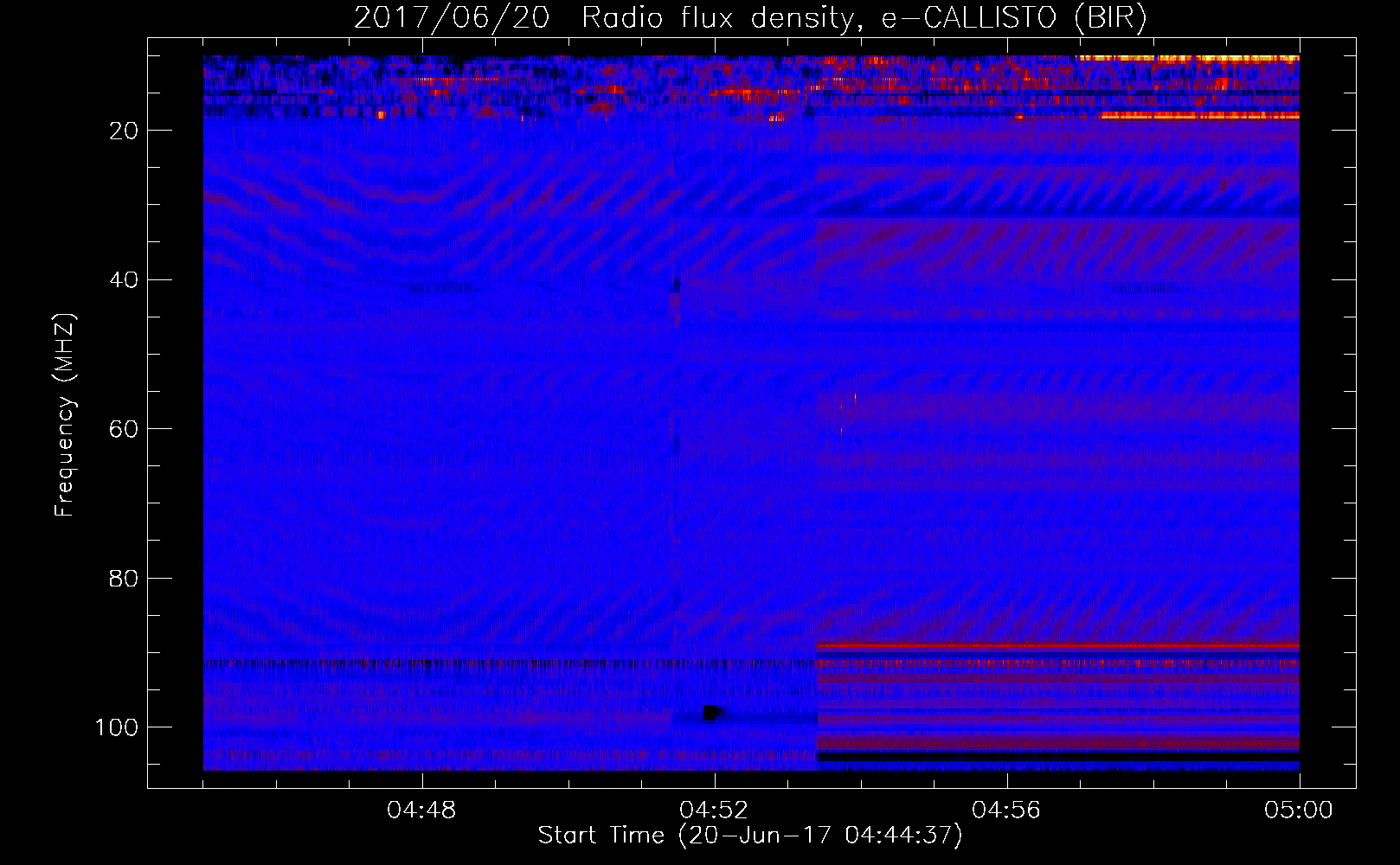Click the frequency tick label "80"

click(x=124, y=579)
